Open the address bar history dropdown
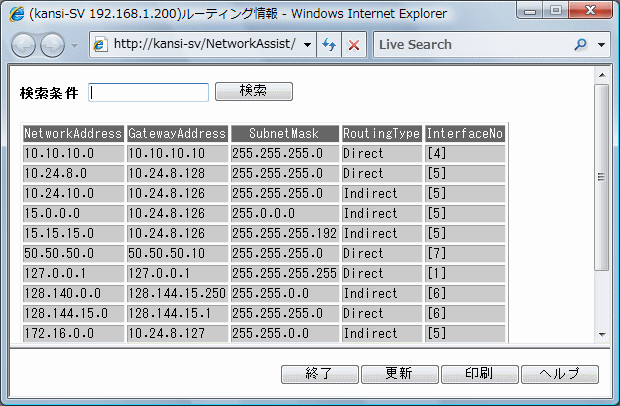This screenshot has height=406, width=620. click(x=306, y=45)
